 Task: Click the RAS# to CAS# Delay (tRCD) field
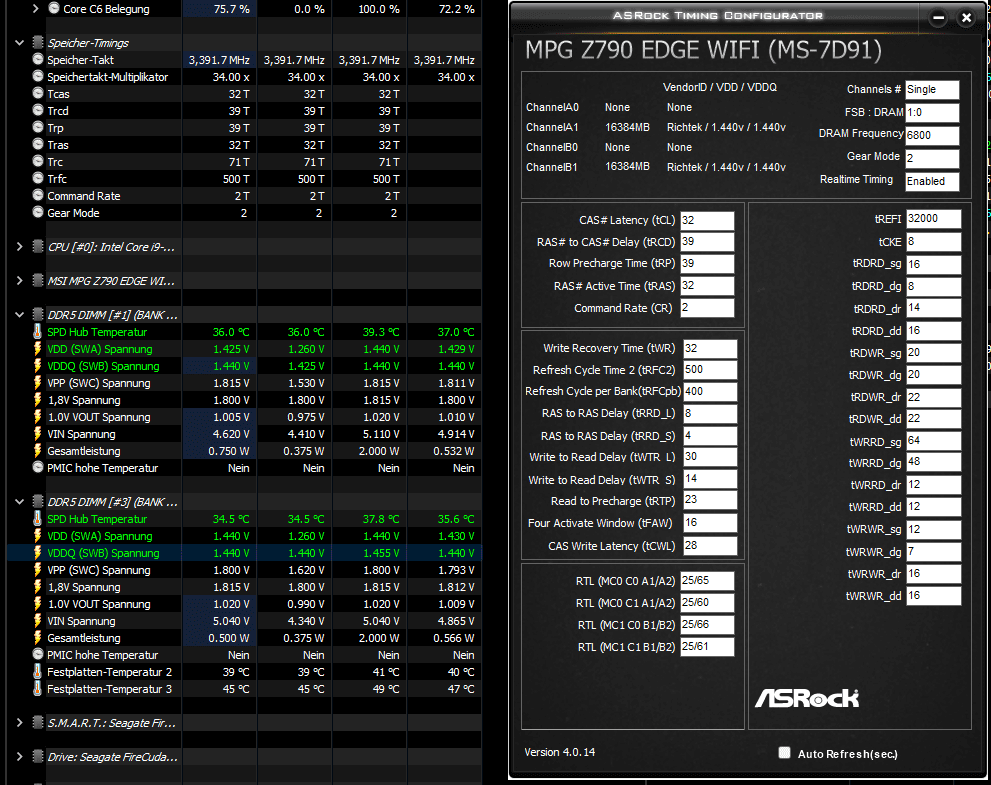(707, 242)
